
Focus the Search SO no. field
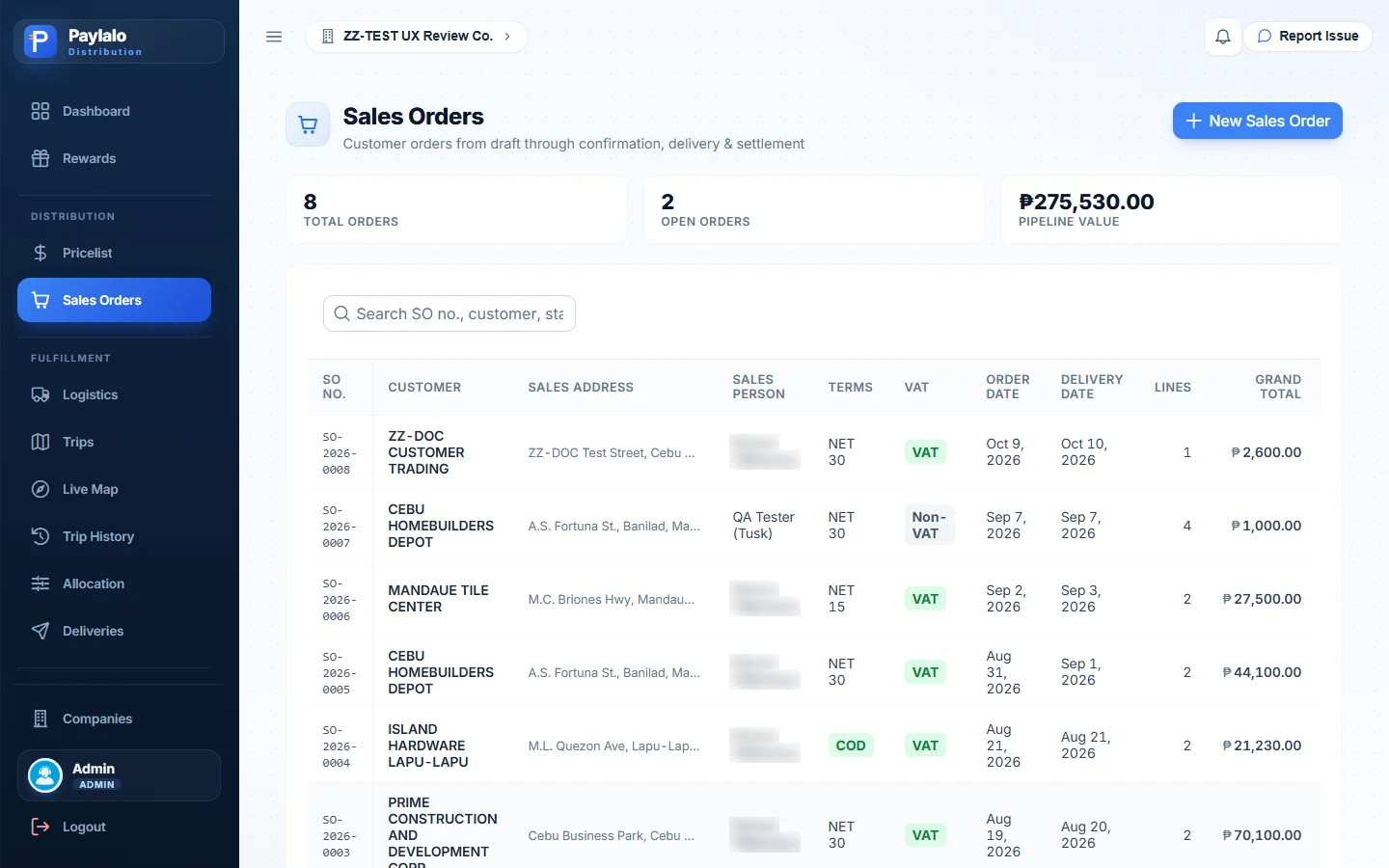pos(449,313)
